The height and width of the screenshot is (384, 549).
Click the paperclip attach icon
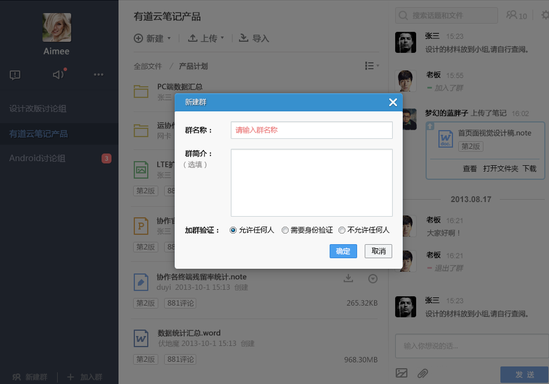(x=423, y=373)
